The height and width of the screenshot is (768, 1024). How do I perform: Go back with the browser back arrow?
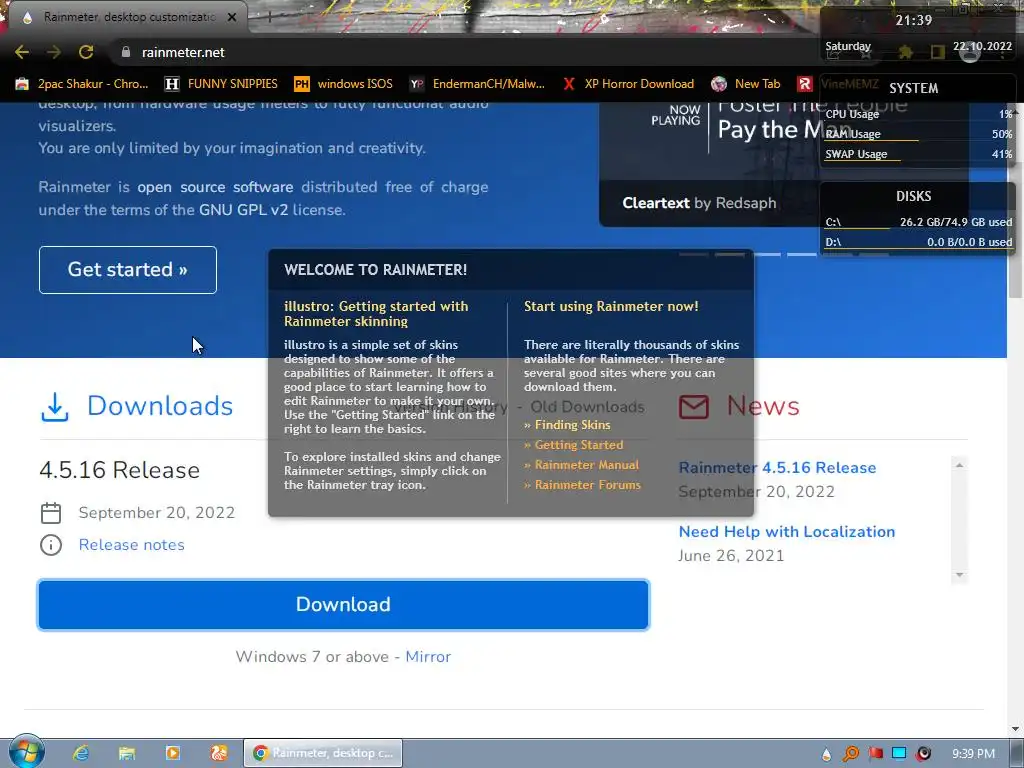tap(22, 52)
